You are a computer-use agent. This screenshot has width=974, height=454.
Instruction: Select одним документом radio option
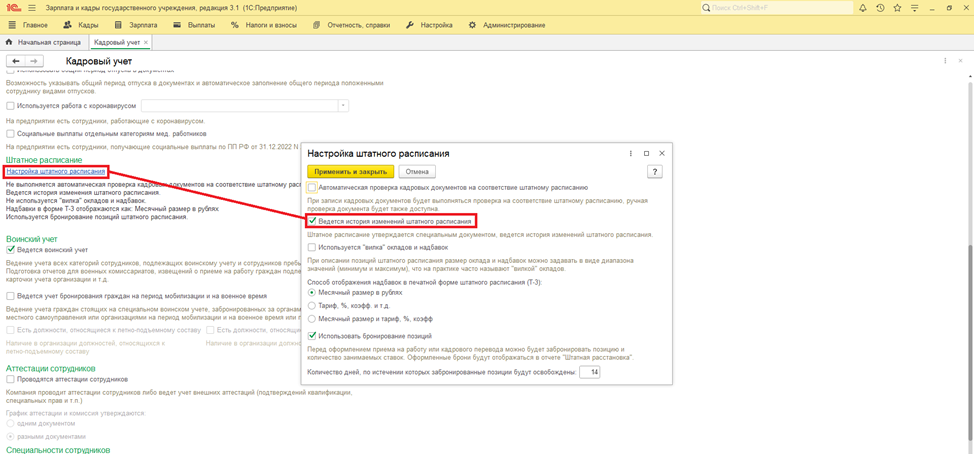(10, 423)
